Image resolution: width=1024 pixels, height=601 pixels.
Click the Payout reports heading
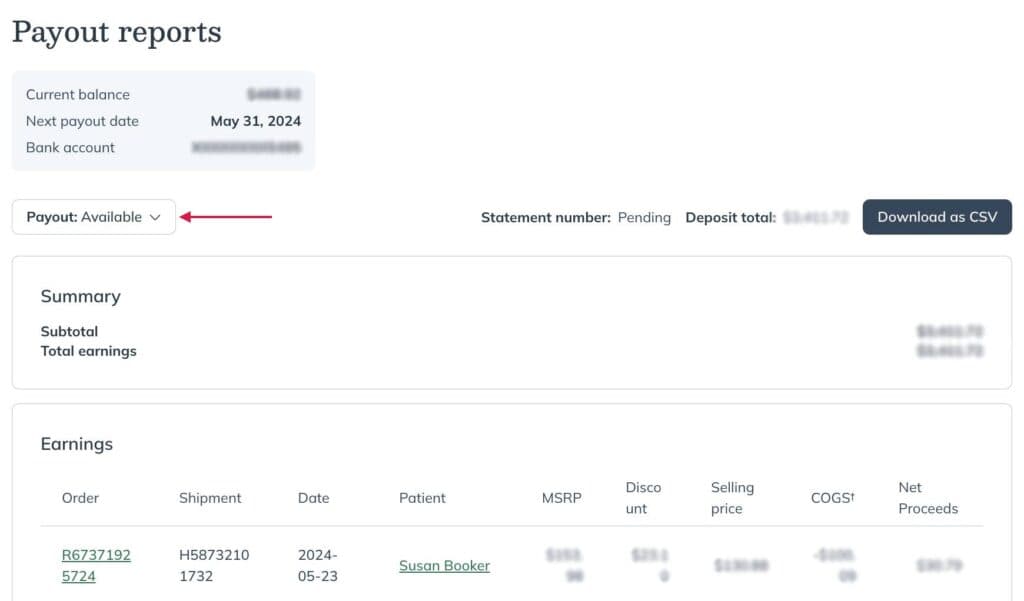117,32
